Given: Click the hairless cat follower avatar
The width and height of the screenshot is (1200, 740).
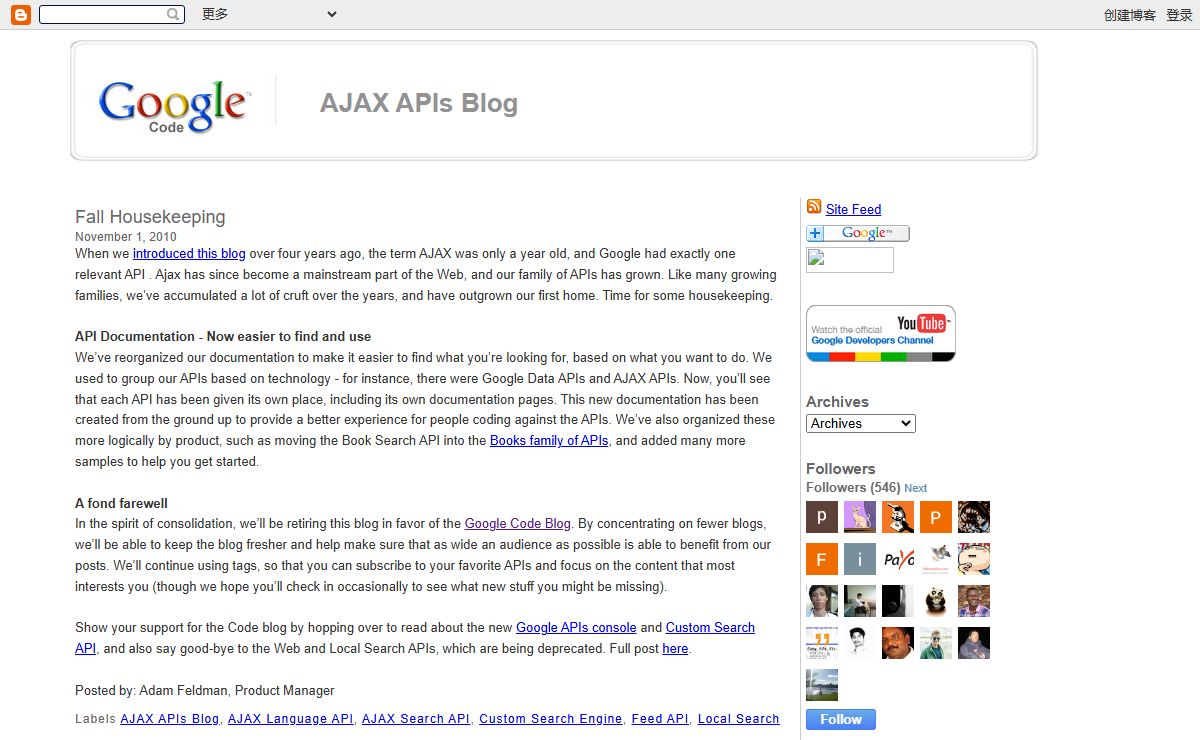Looking at the screenshot, I should [860, 517].
